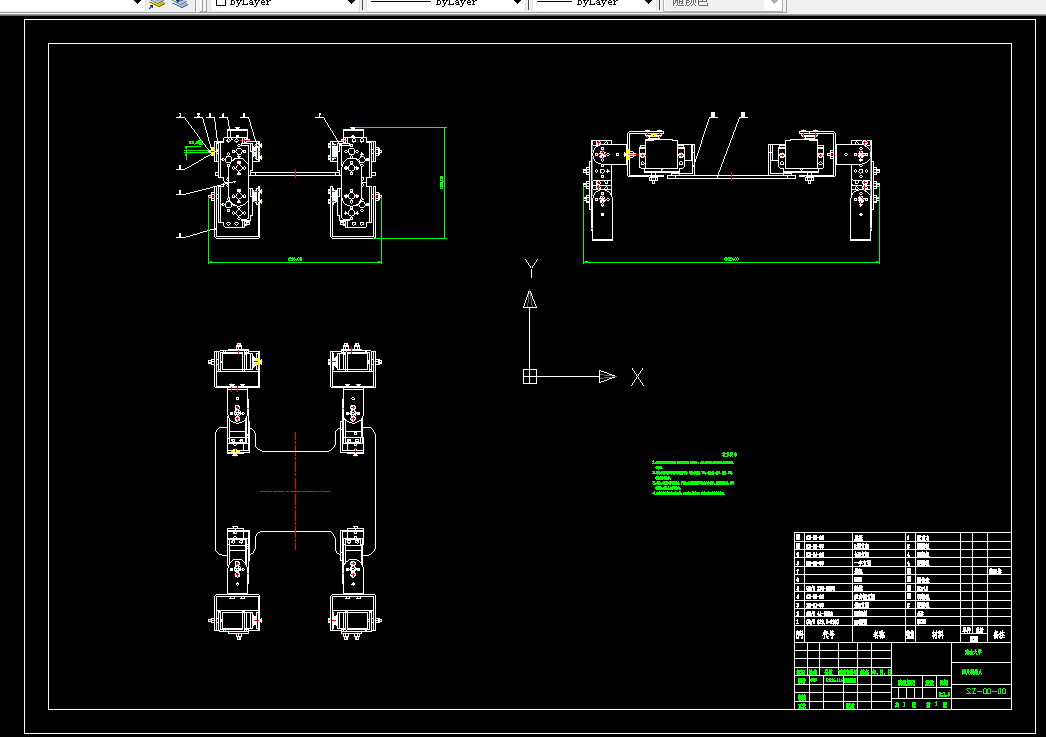Select the 代号 header cell in parts list
This screenshot has height=737, width=1046.
829,634
